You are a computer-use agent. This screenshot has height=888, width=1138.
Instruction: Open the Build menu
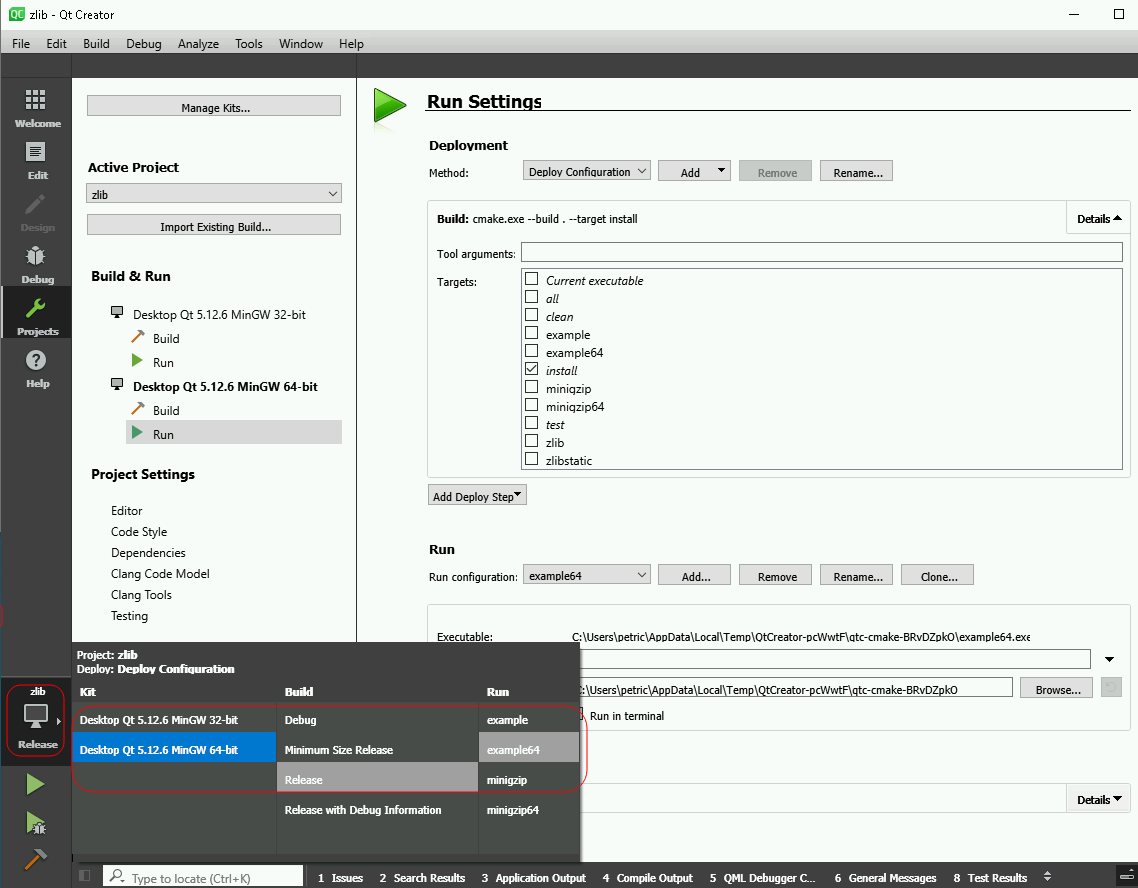(96, 44)
